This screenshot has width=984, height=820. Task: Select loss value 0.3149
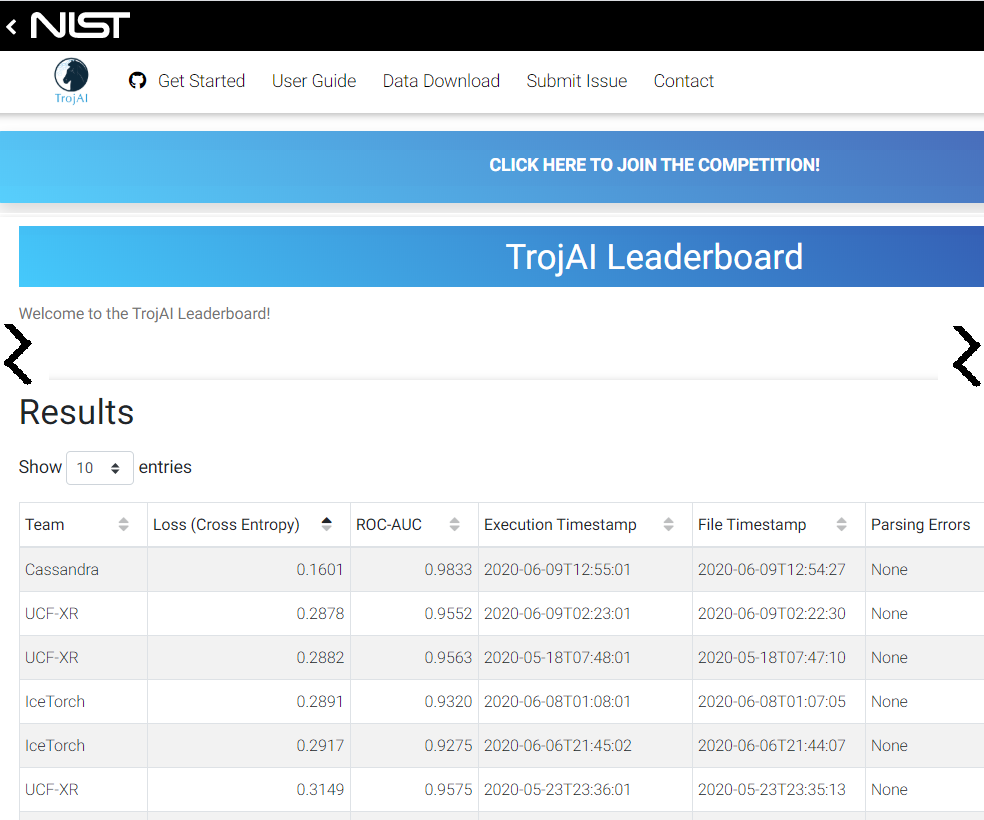click(x=320, y=789)
